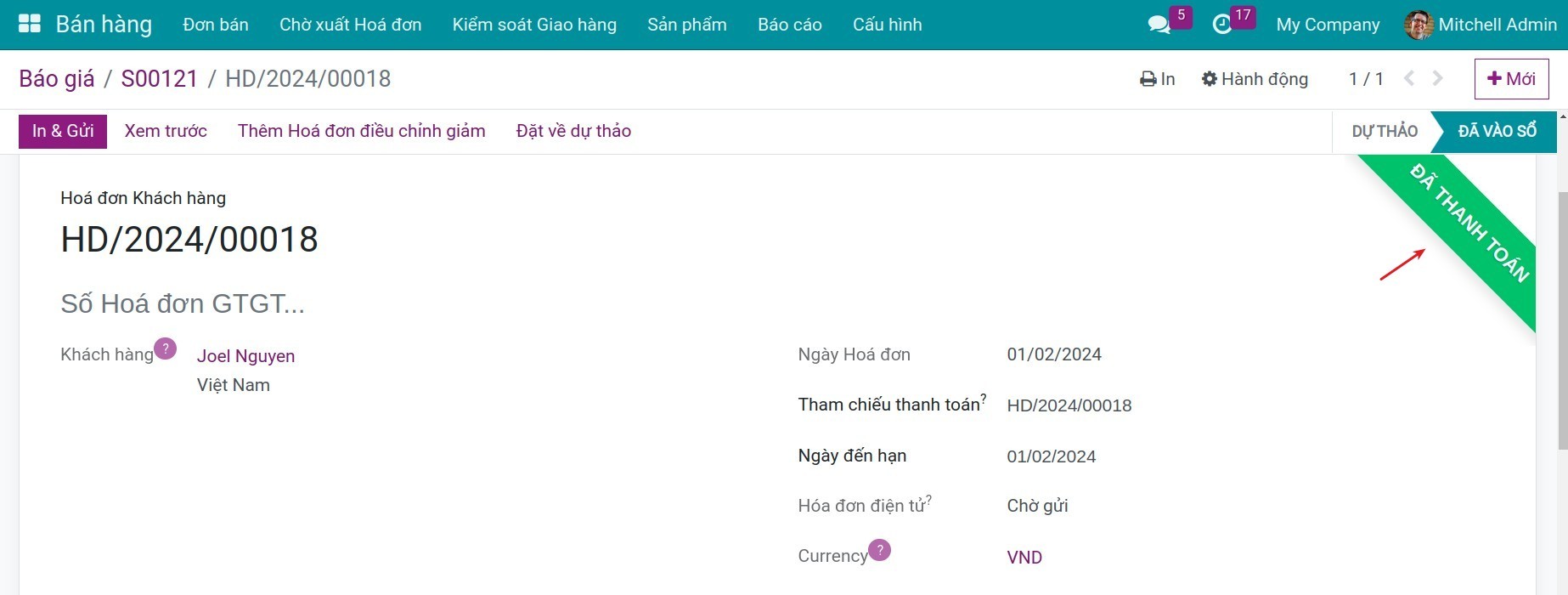Open the gear Hành động menu
1568x595 pixels.
[1255, 79]
